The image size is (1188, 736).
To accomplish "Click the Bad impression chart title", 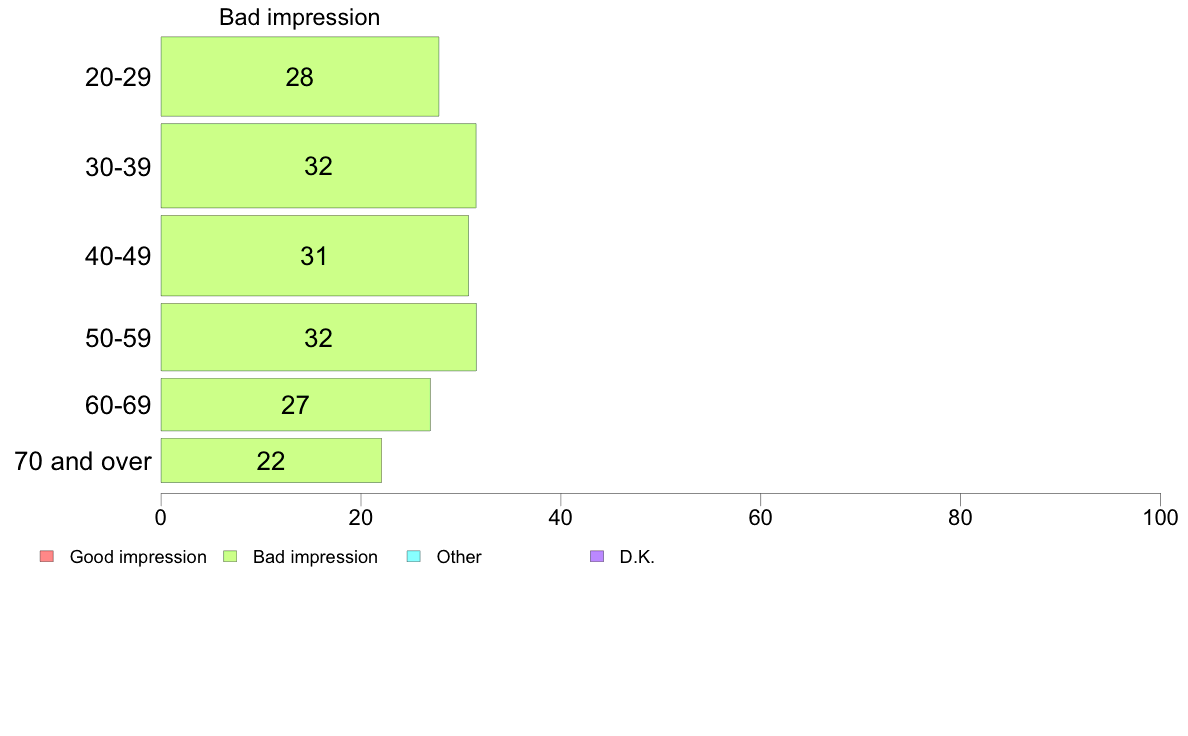I will pos(300,17).
